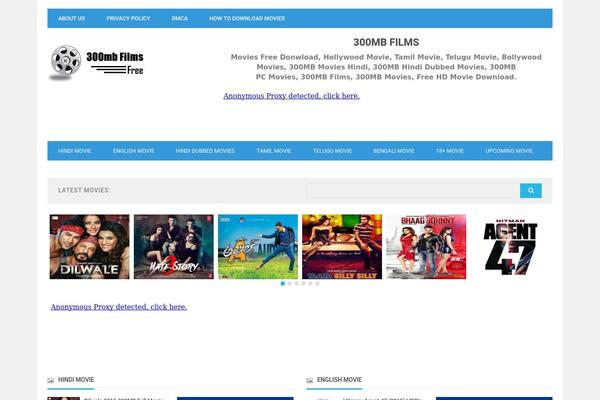Click the Anonymous Proxy detected link below the slider

[x=119, y=307]
